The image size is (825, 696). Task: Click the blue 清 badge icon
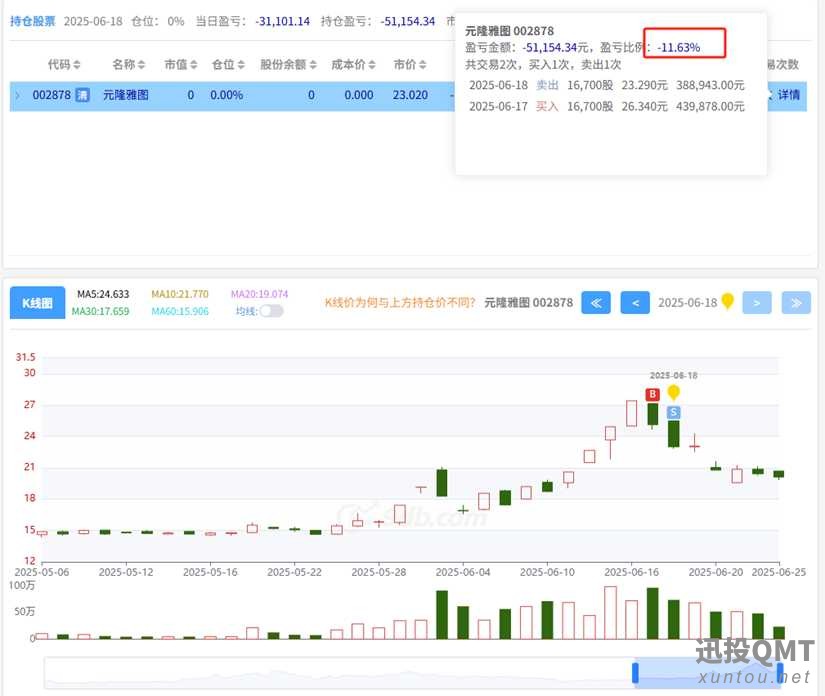83,95
